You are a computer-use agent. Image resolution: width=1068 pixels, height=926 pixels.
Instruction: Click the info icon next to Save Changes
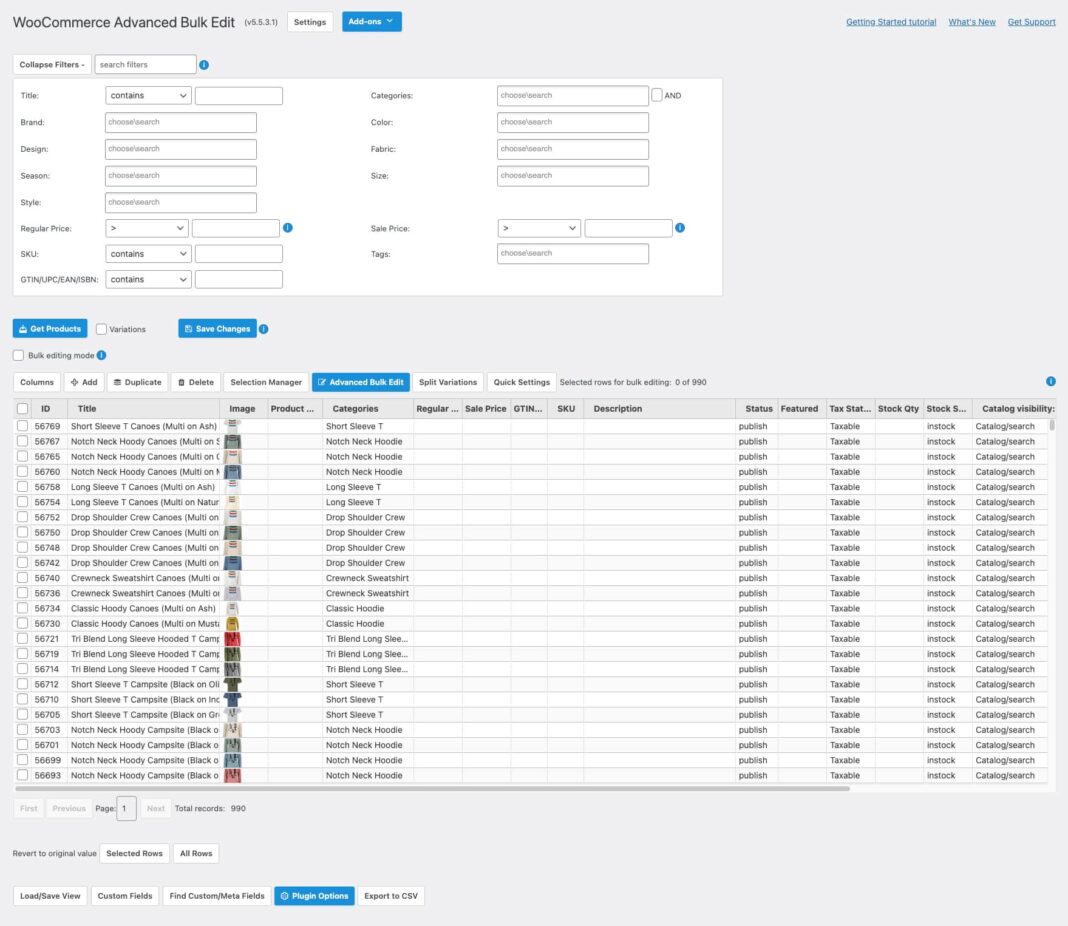click(x=264, y=329)
